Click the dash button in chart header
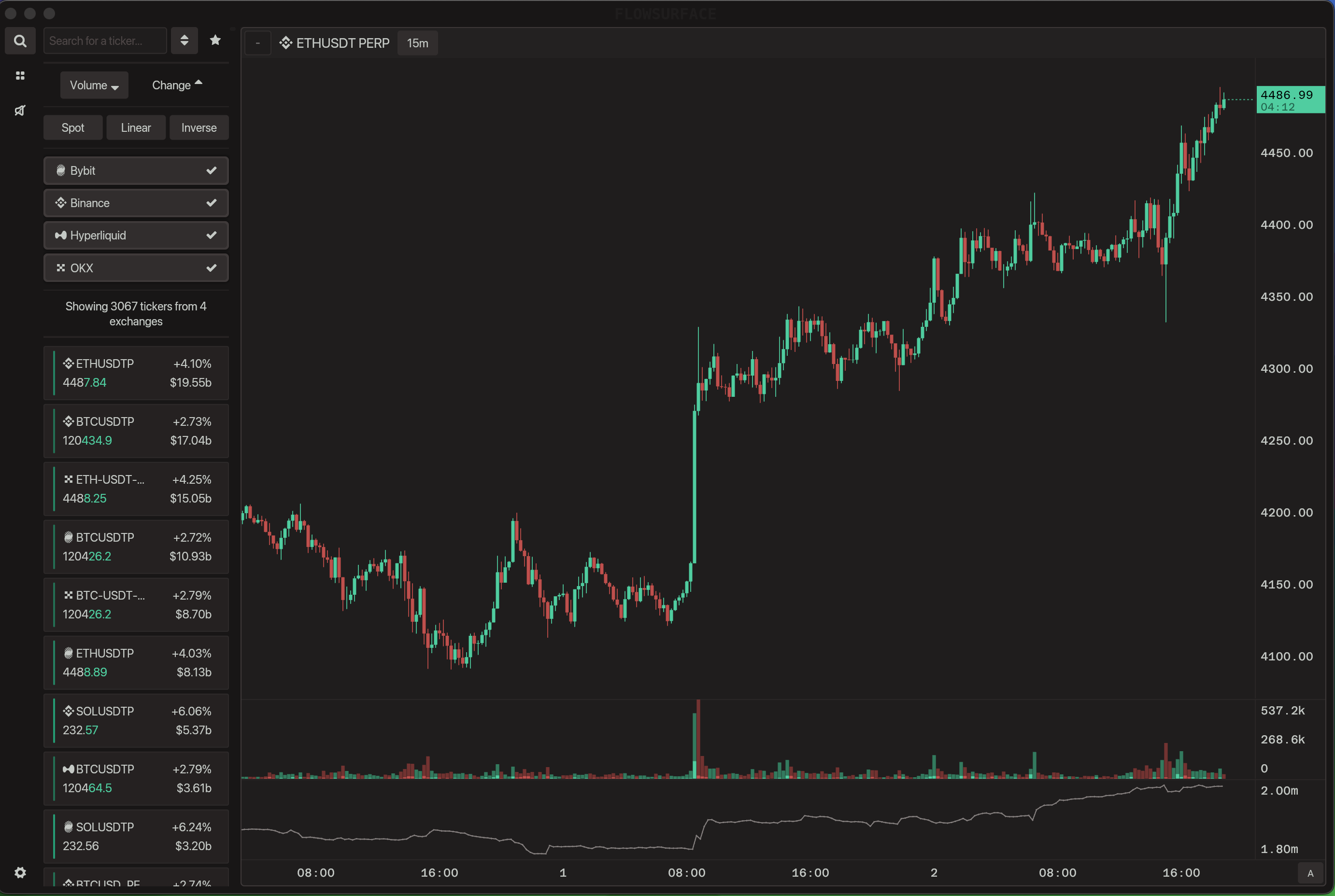Viewport: 1335px width, 896px height. (258, 43)
